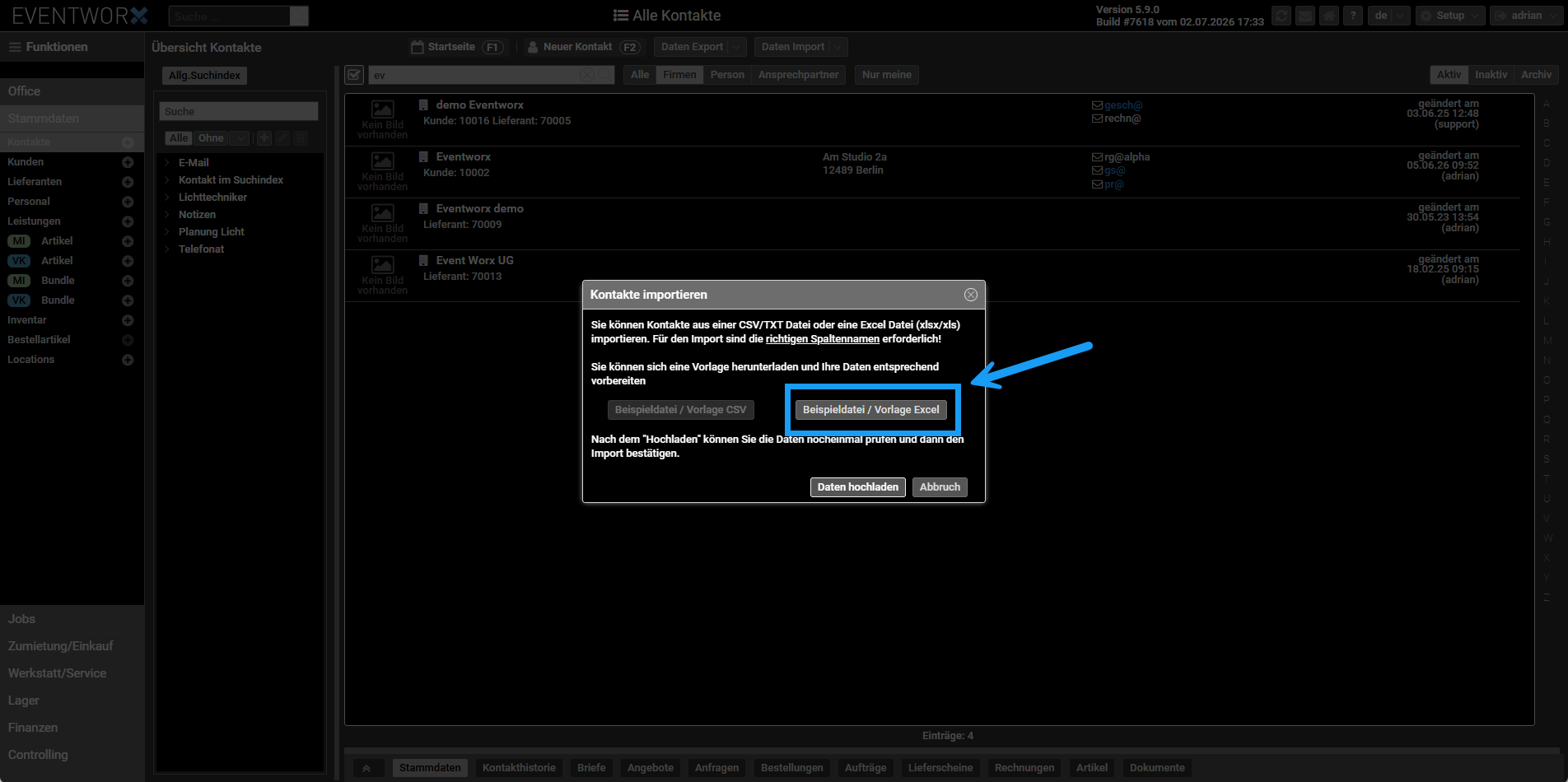The height and width of the screenshot is (782, 1568).
Task: Click the pencil edit icon in Suchindex toolbar
Action: [282, 138]
